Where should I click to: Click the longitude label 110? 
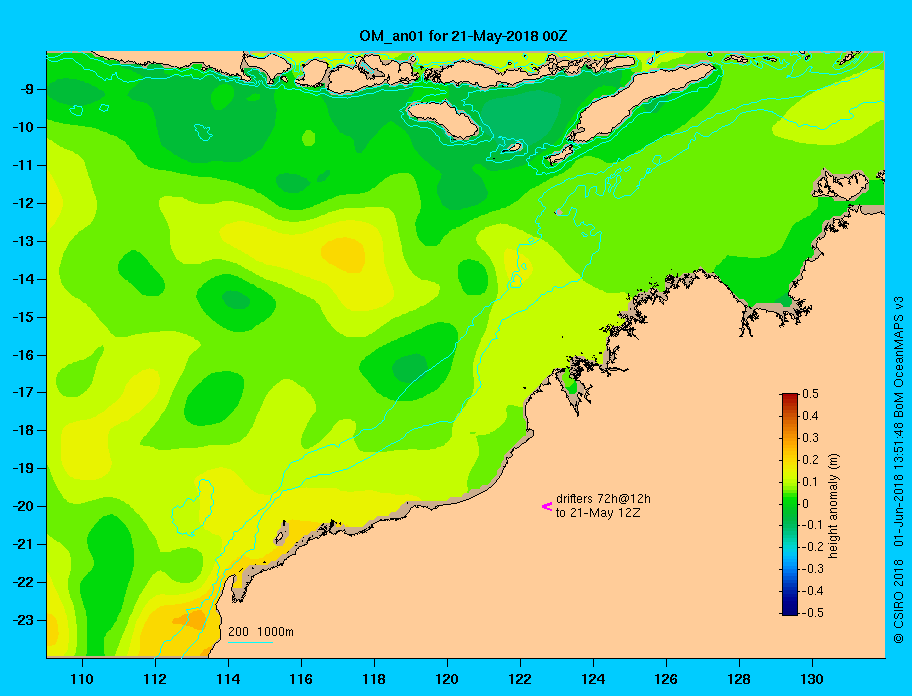(x=82, y=679)
